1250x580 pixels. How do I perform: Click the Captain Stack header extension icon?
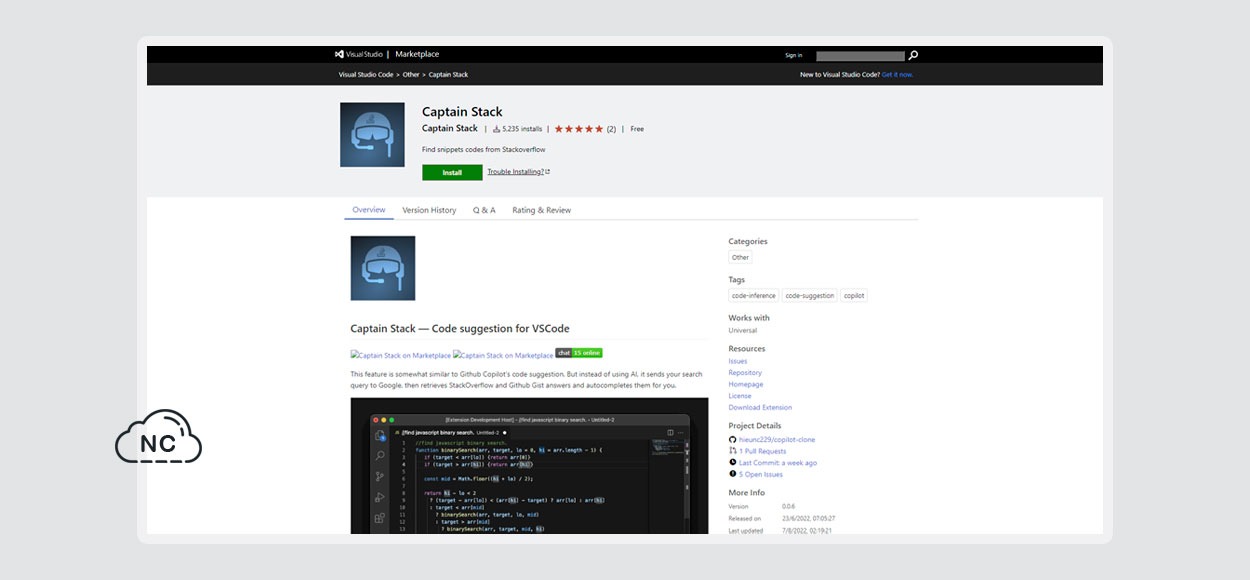372,135
